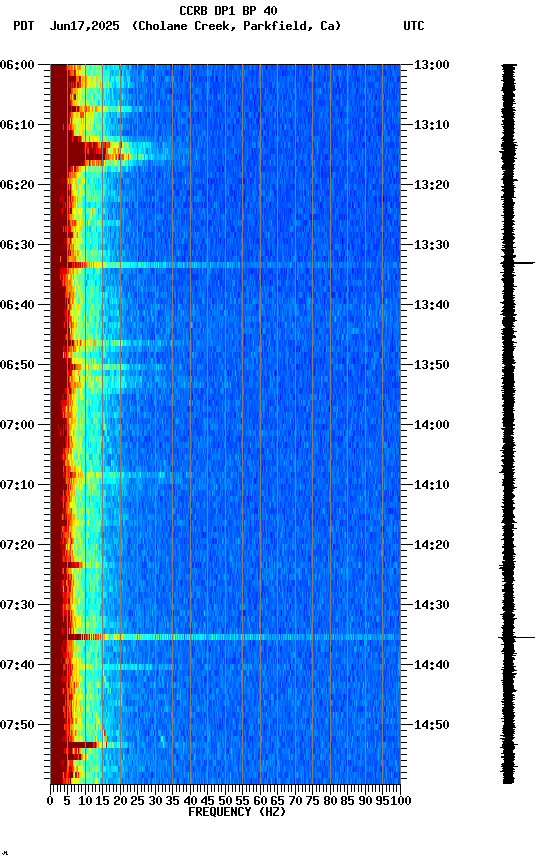Click the 75 Hz frequency axis label
This screenshot has width=552, height=864.
pos(312,801)
